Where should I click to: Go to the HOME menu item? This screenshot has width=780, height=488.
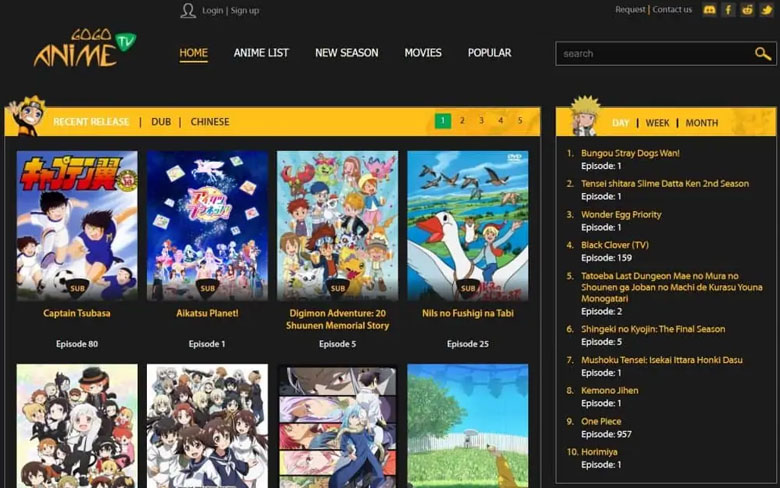194,53
